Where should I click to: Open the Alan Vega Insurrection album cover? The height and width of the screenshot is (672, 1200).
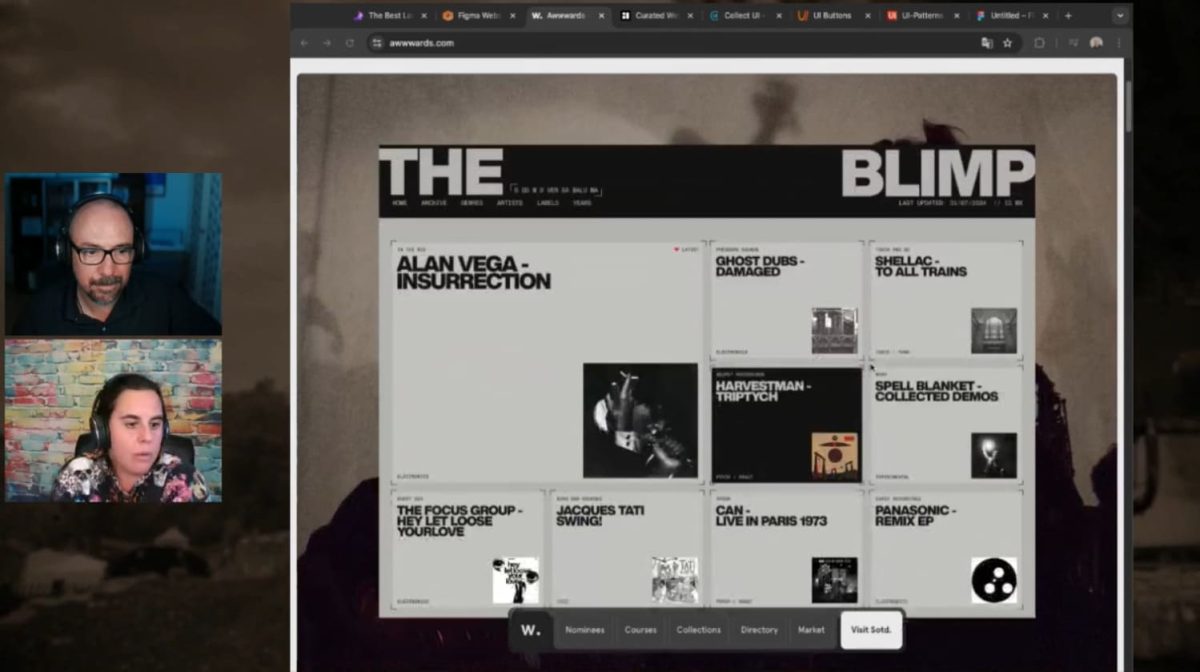click(640, 420)
